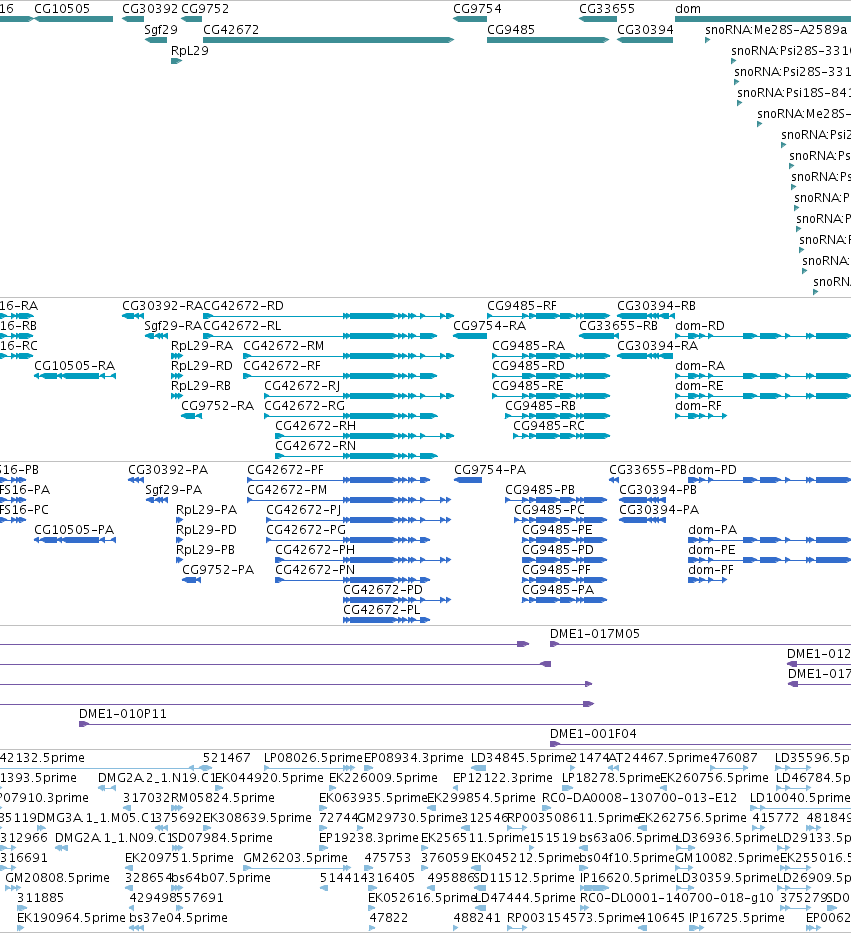
Task: Select snoRNA:Me28S-A2589a feature
Action: (x=708, y=40)
